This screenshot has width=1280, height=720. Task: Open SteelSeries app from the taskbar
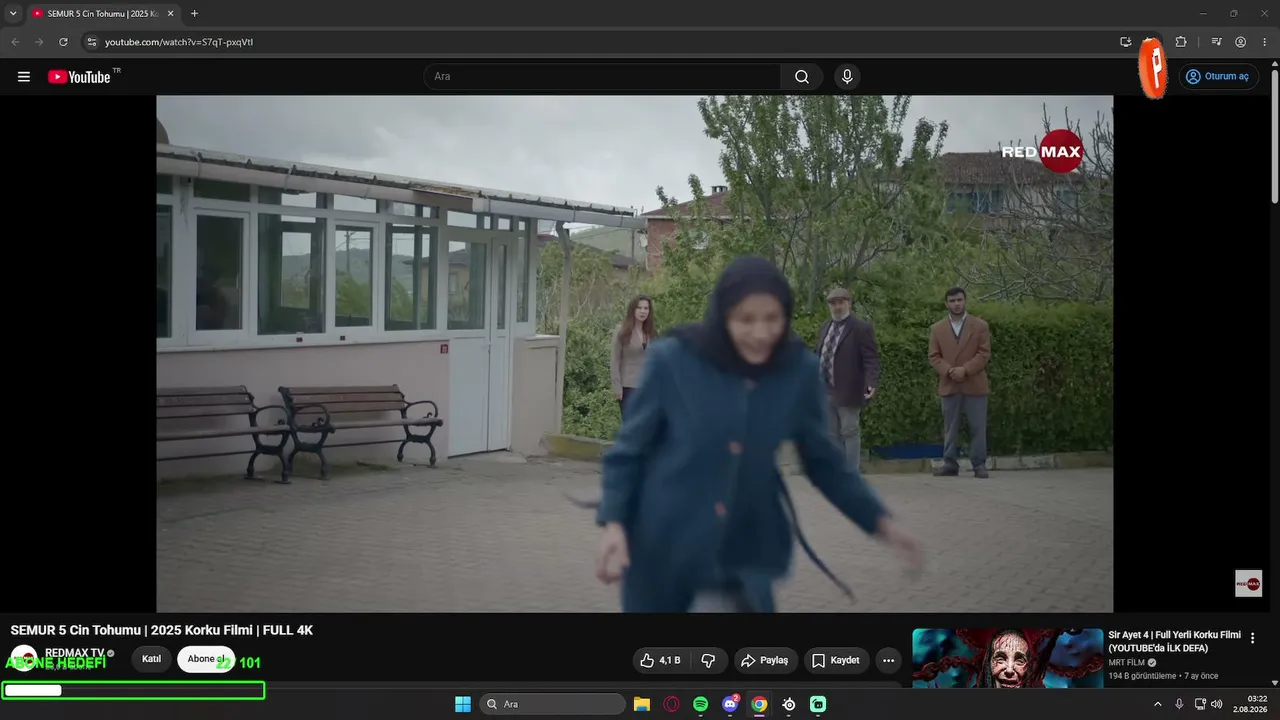pos(789,704)
